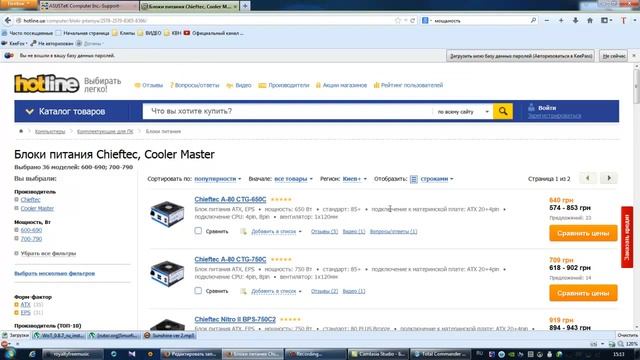
Task: Zoom in with the plus toolbar icon
Action: point(561,20)
